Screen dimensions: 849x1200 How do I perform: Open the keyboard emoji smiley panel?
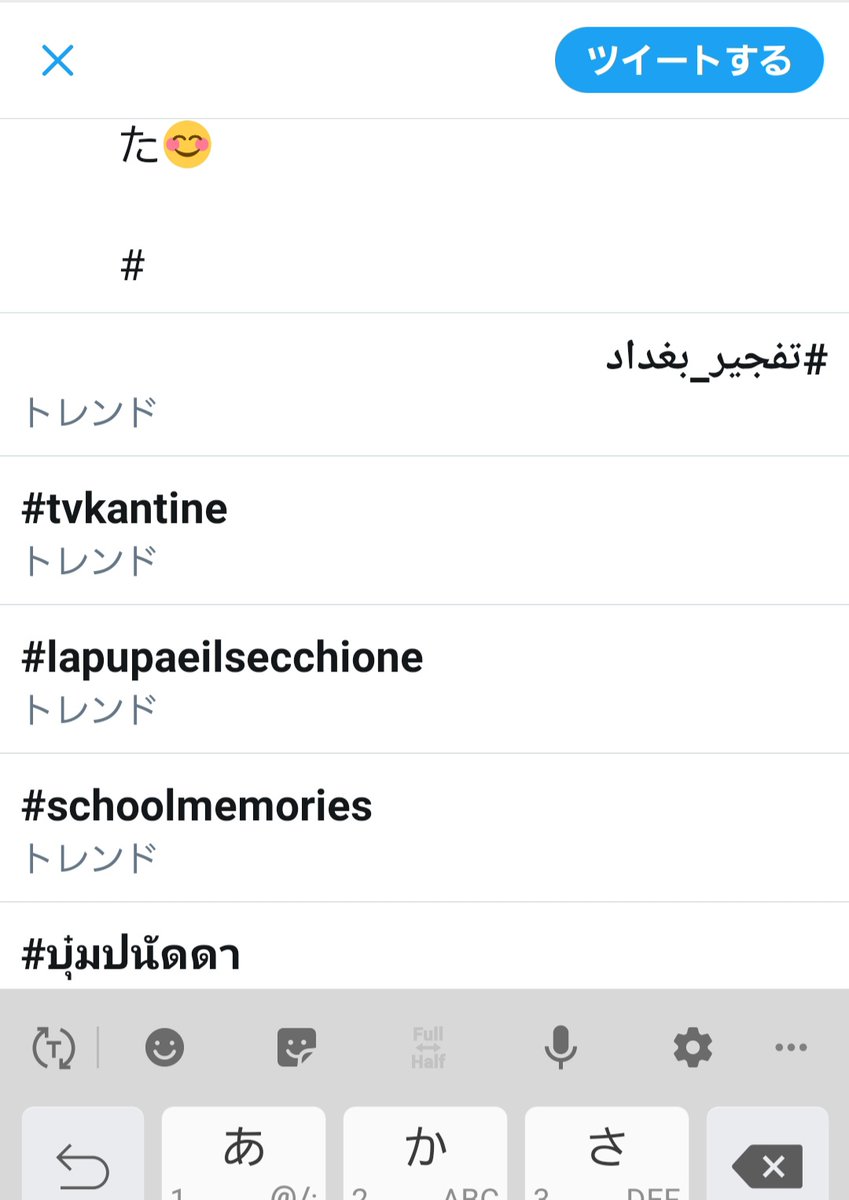(x=165, y=1047)
